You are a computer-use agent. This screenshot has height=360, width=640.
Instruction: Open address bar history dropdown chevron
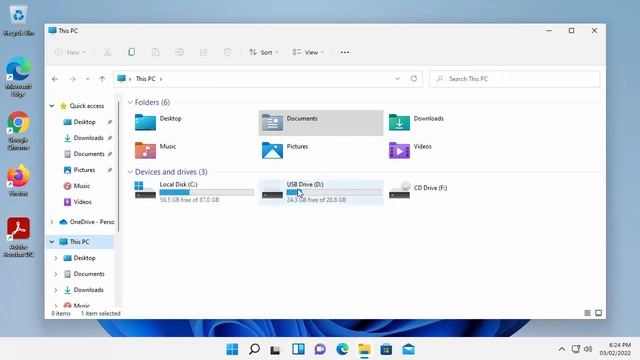[x=398, y=78]
